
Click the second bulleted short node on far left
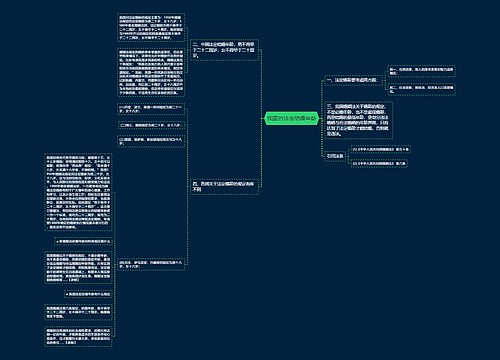pyautogui.click(x=88, y=294)
